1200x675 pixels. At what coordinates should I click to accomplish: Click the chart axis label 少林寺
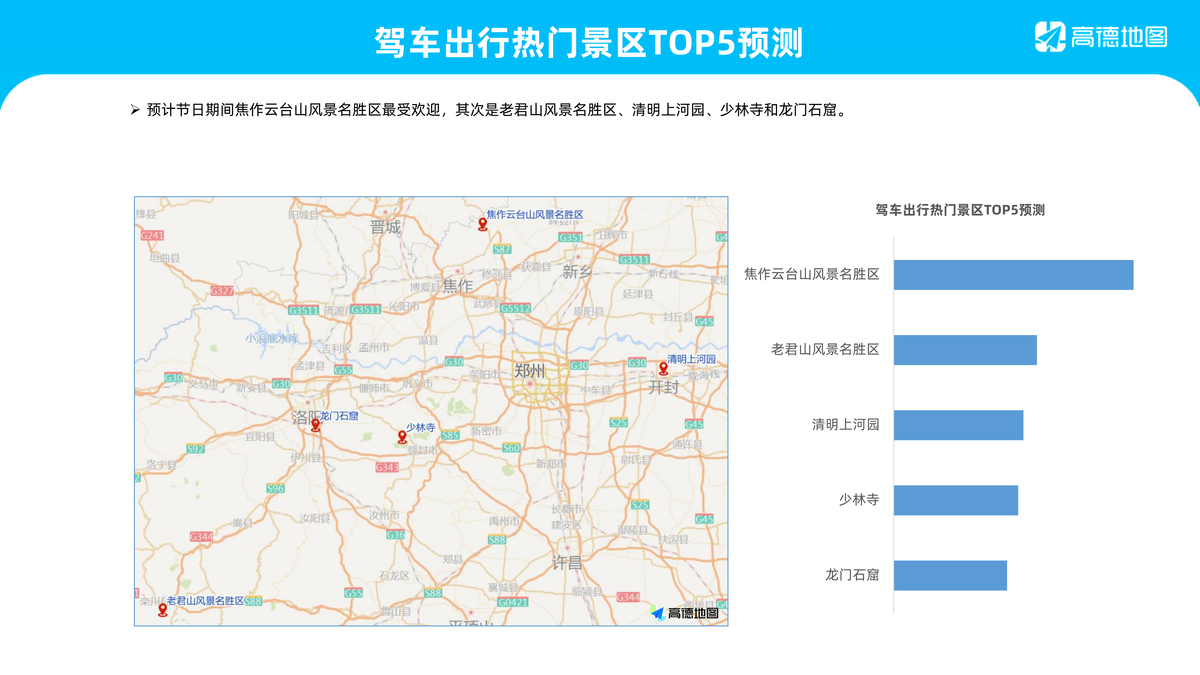(860, 499)
